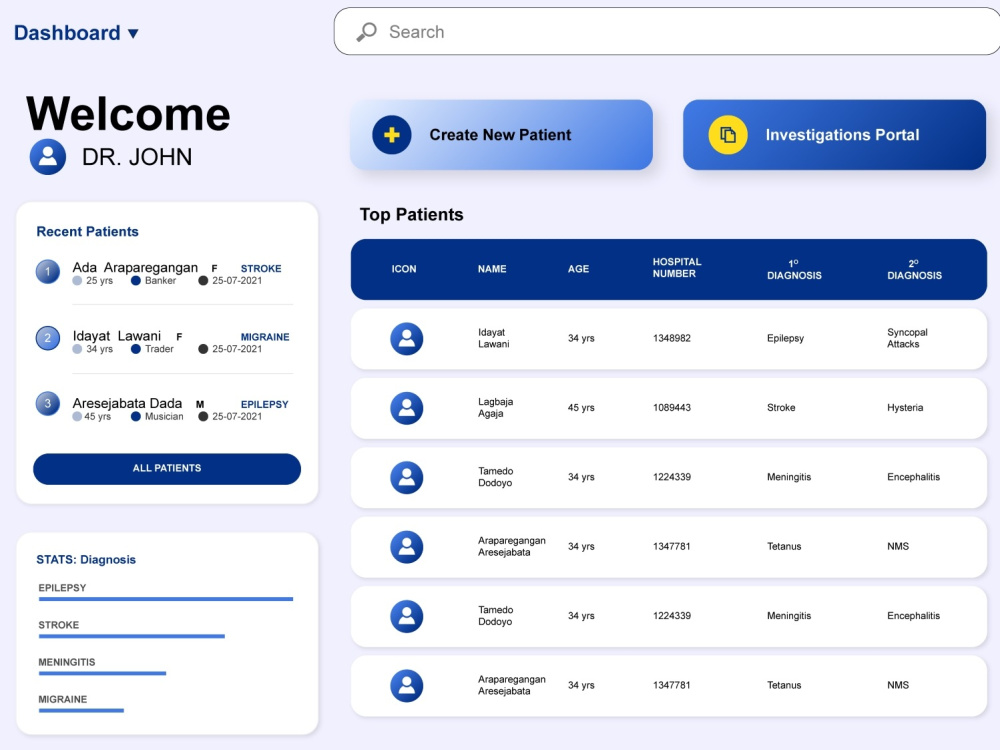Sort by AGE column header

tap(578, 269)
